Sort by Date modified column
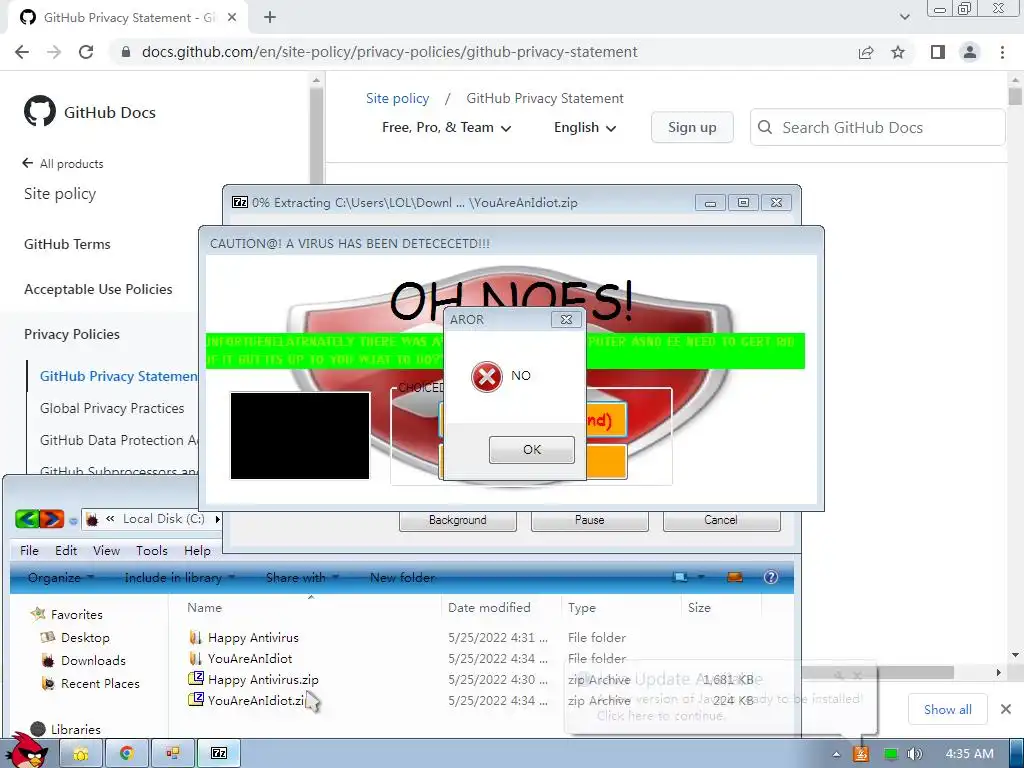This screenshot has width=1024, height=768. tap(489, 607)
